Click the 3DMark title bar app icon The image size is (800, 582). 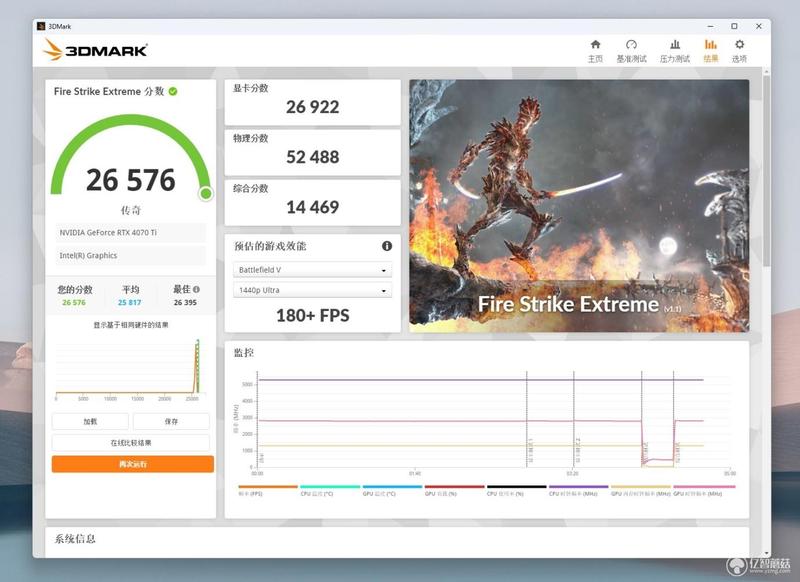41,26
